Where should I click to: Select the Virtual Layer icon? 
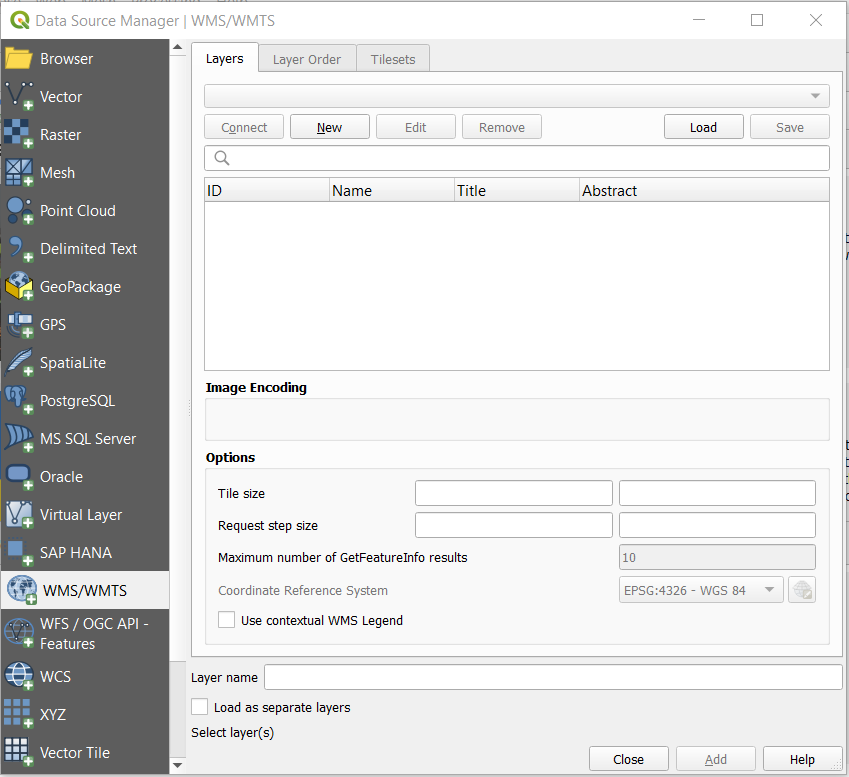19,515
